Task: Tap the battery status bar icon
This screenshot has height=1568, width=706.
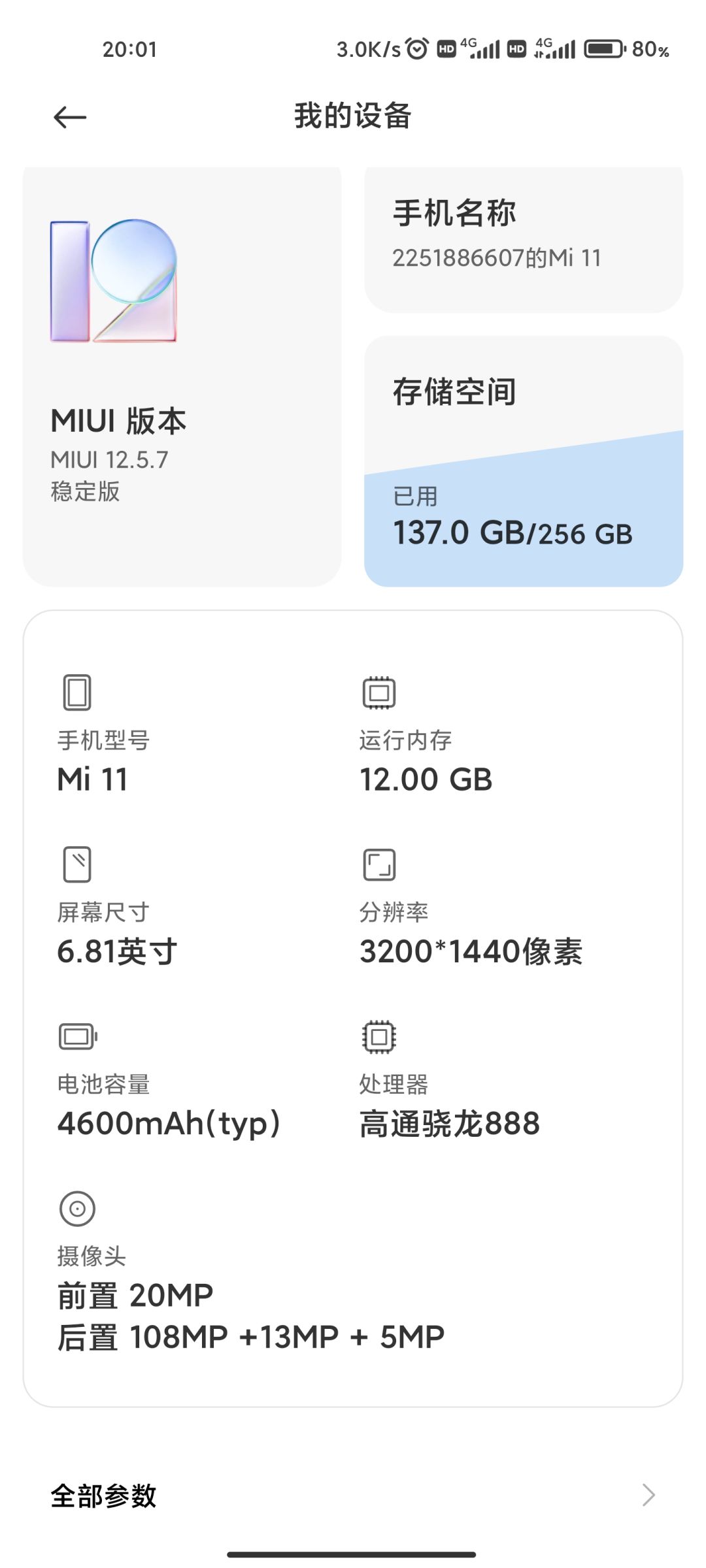Action: coord(605,49)
